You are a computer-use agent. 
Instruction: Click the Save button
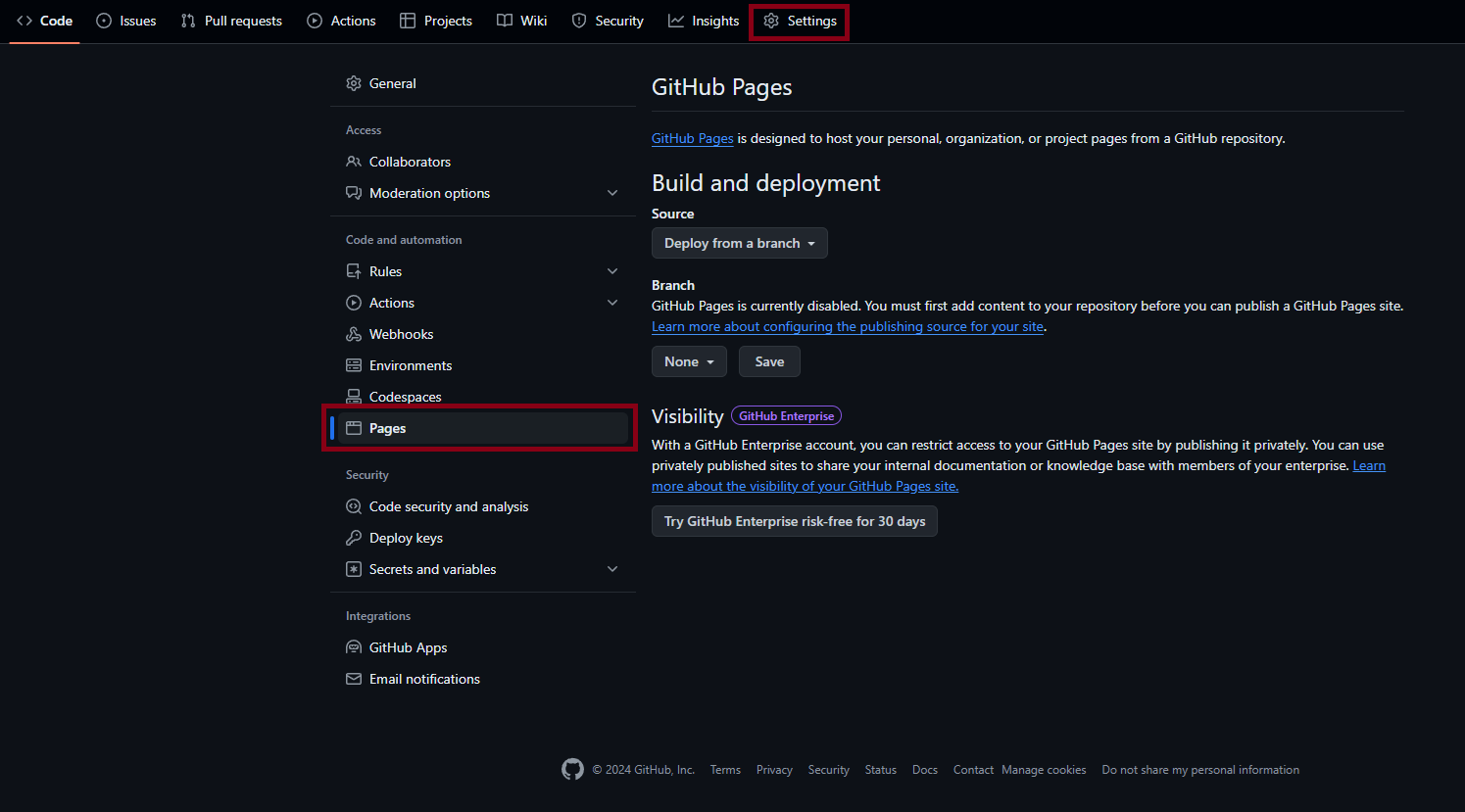[x=769, y=361]
